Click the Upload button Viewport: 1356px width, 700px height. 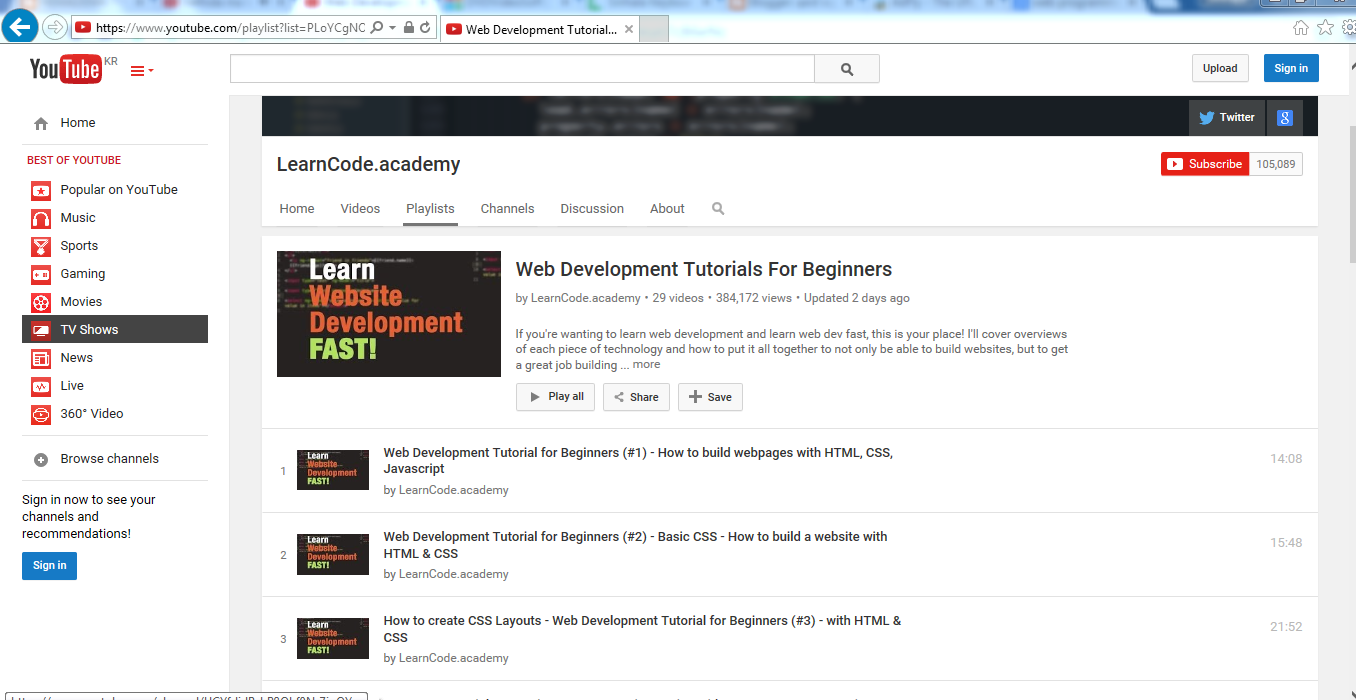pyautogui.click(x=1220, y=68)
